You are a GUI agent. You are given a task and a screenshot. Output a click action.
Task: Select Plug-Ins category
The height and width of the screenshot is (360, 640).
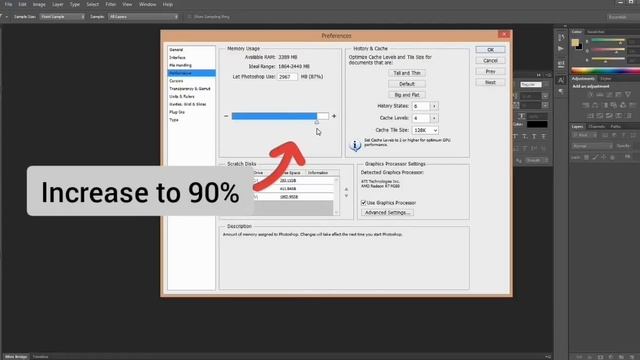(x=177, y=112)
